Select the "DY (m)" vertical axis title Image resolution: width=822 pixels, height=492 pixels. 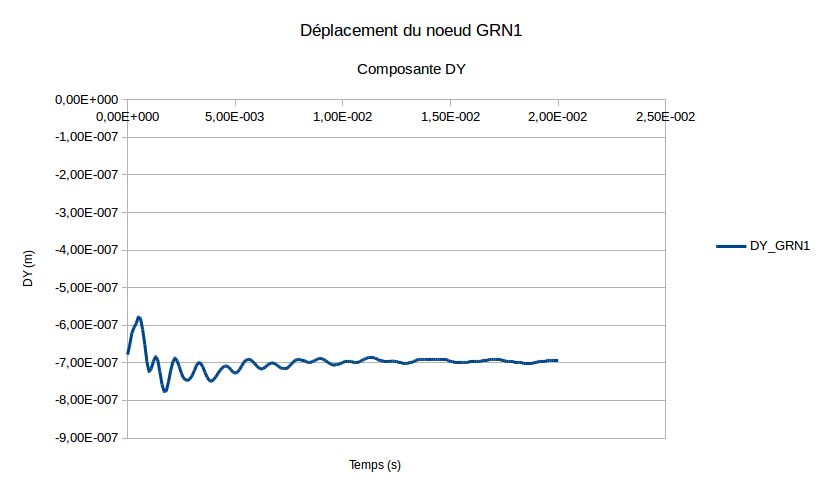pos(28,268)
